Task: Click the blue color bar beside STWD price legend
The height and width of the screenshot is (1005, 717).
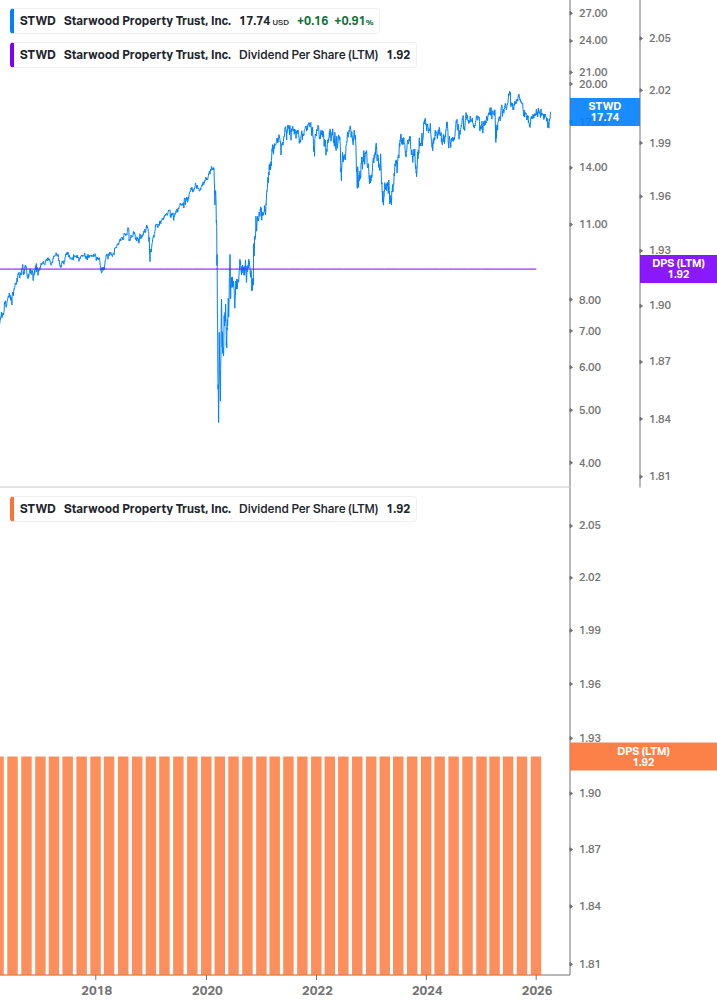Action: pos(12,21)
